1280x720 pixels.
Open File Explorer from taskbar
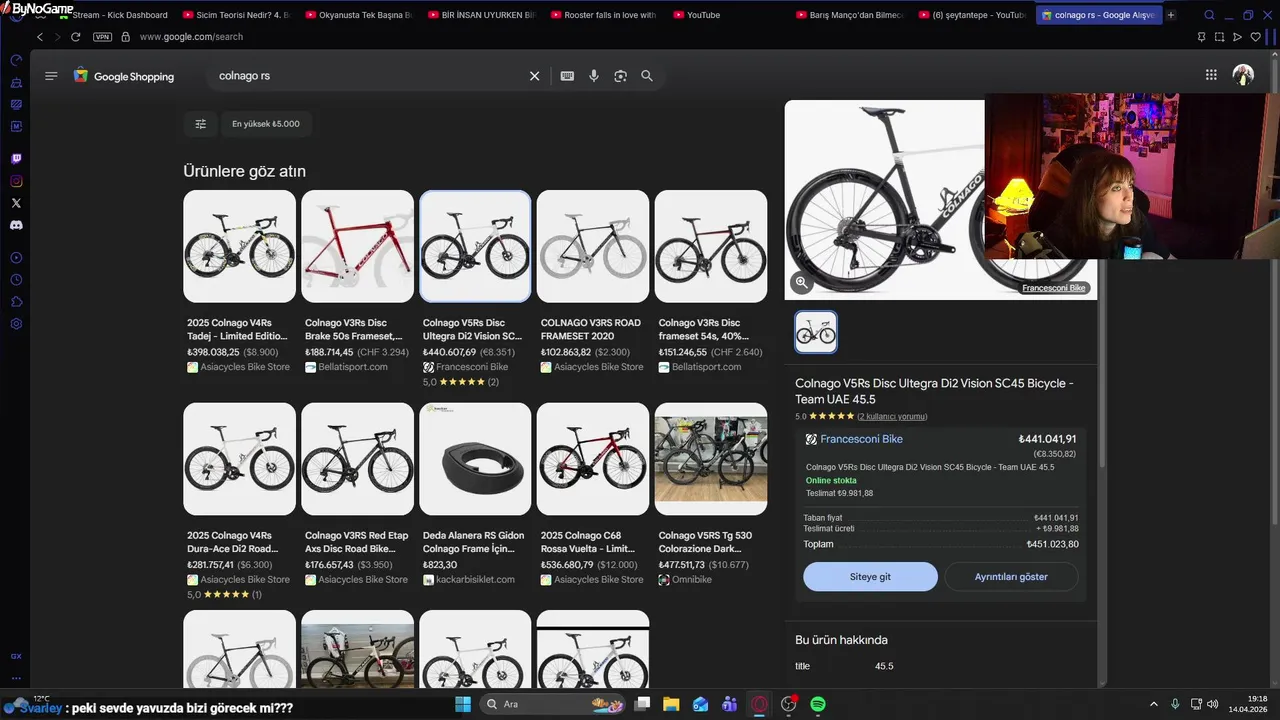coord(671,704)
